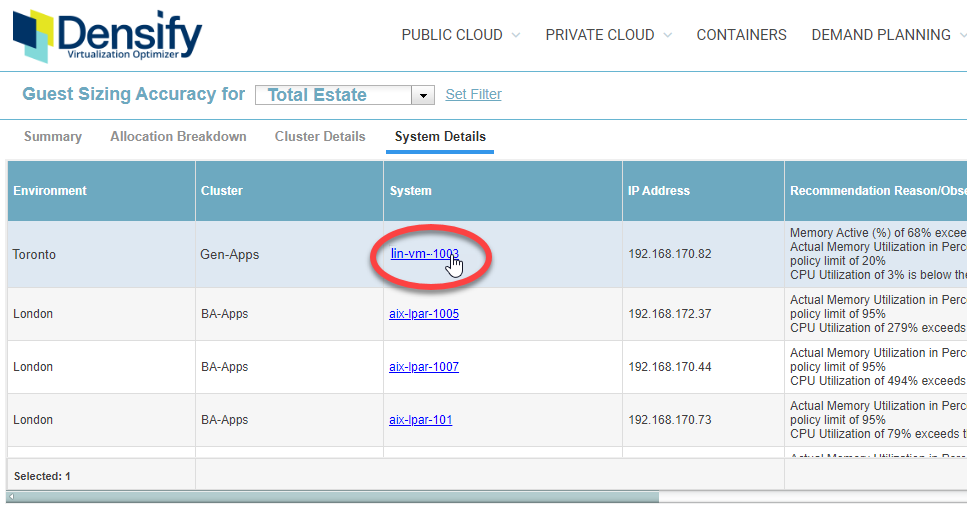Click the Densify logo

[x=107, y=36]
